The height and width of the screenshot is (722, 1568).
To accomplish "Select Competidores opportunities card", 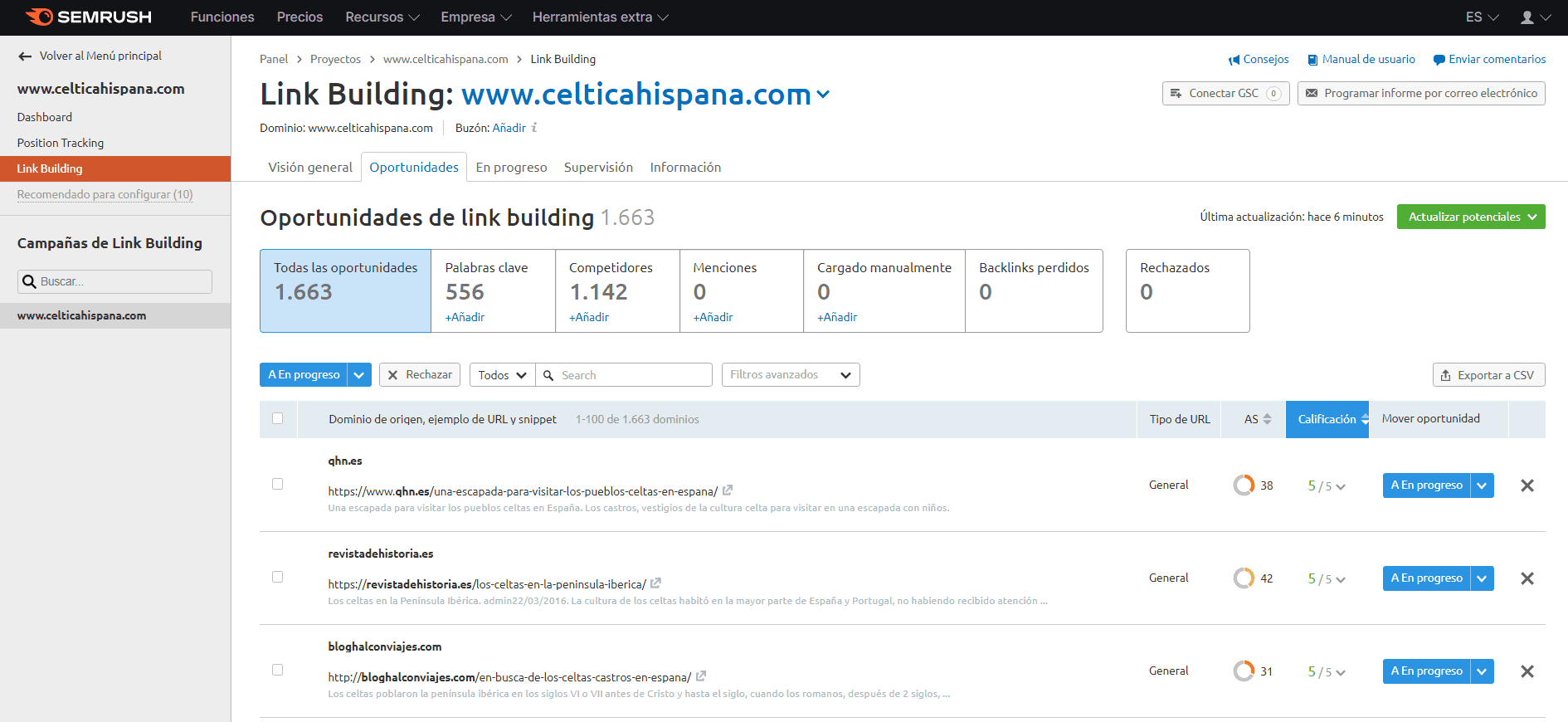I will [x=617, y=291].
